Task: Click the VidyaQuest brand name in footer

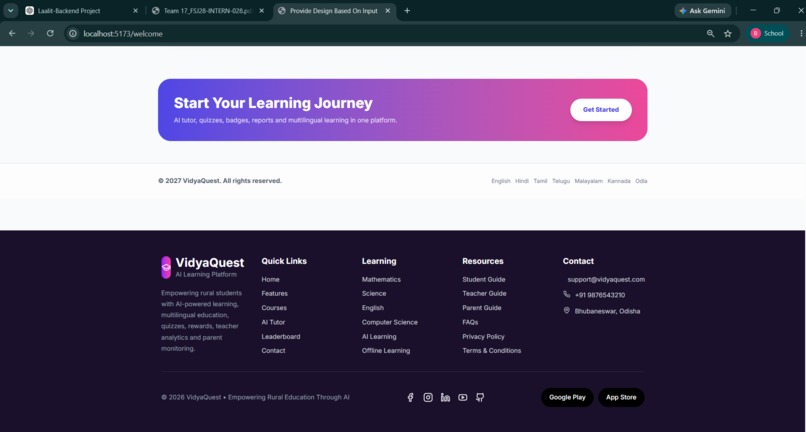Action: point(210,262)
